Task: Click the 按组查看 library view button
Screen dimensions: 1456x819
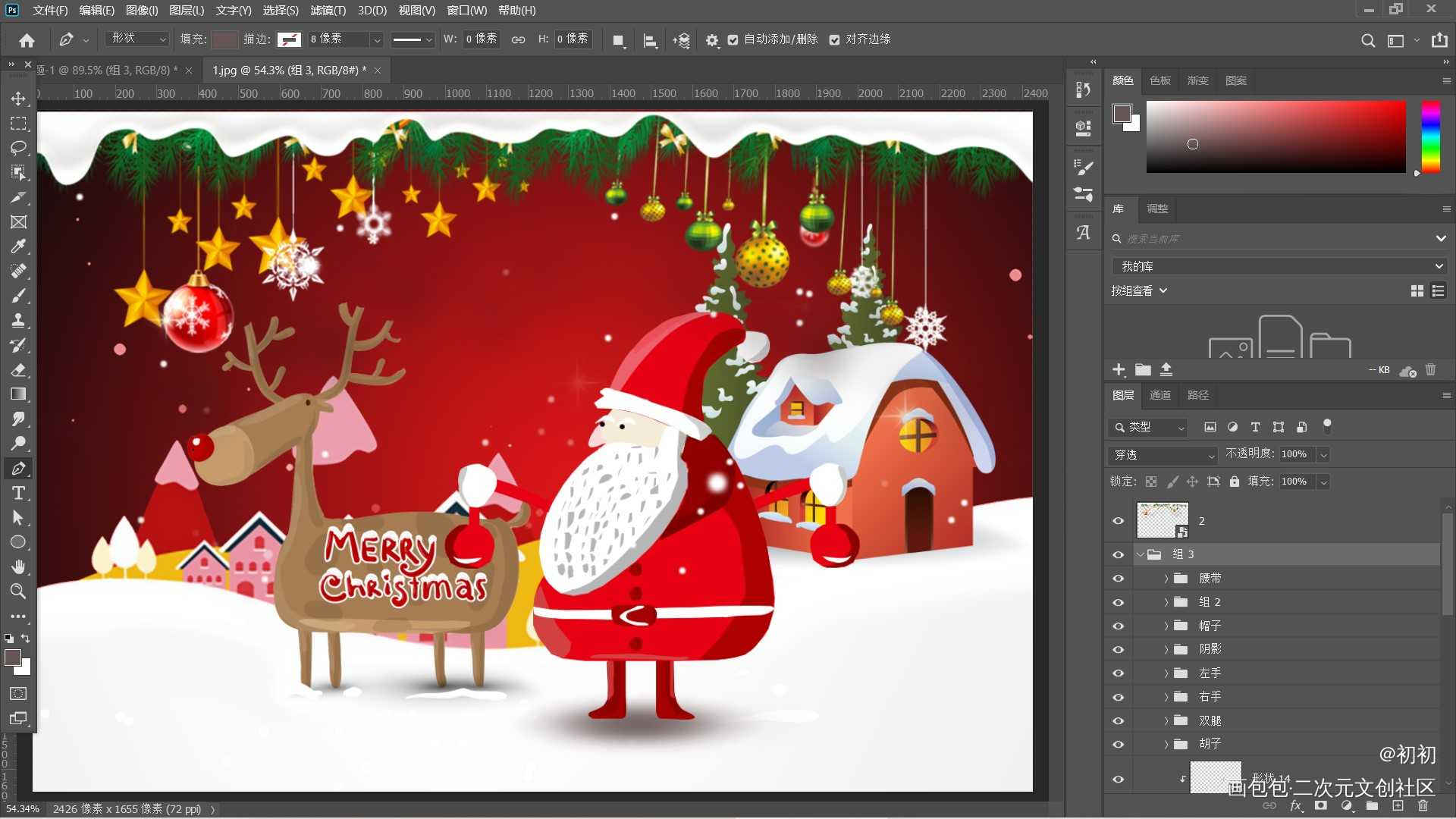Action: 1138,290
